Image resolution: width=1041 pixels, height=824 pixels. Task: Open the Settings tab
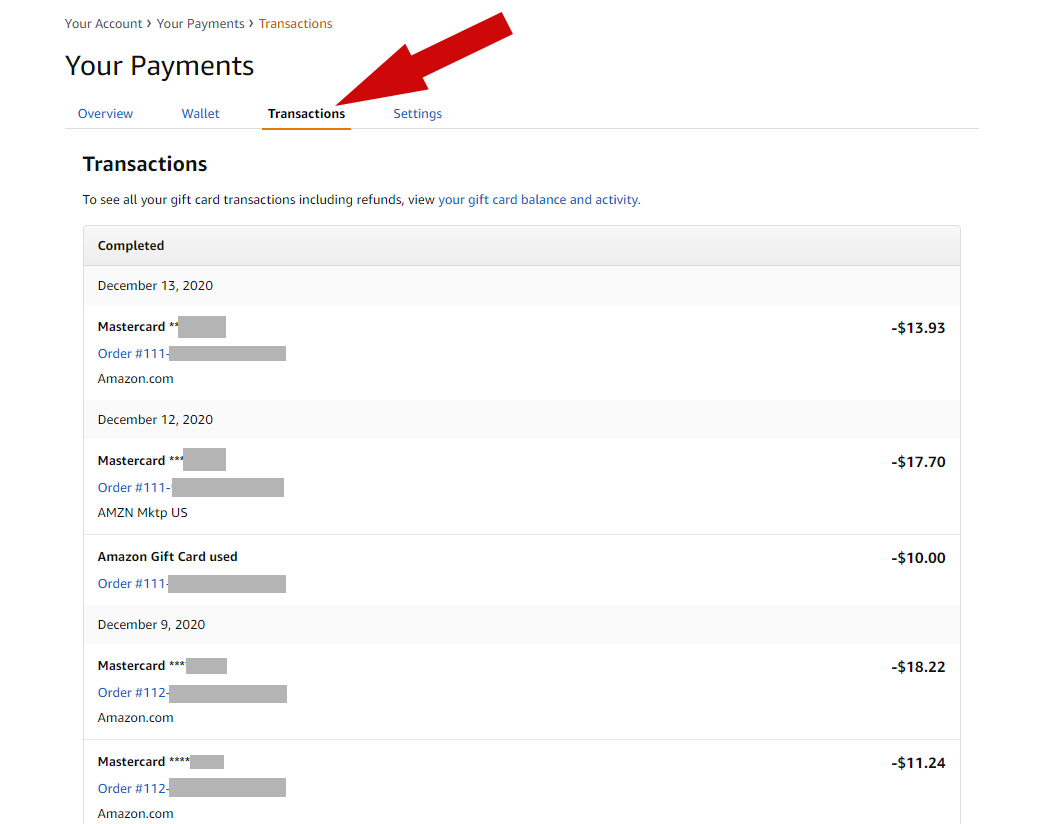coord(417,113)
